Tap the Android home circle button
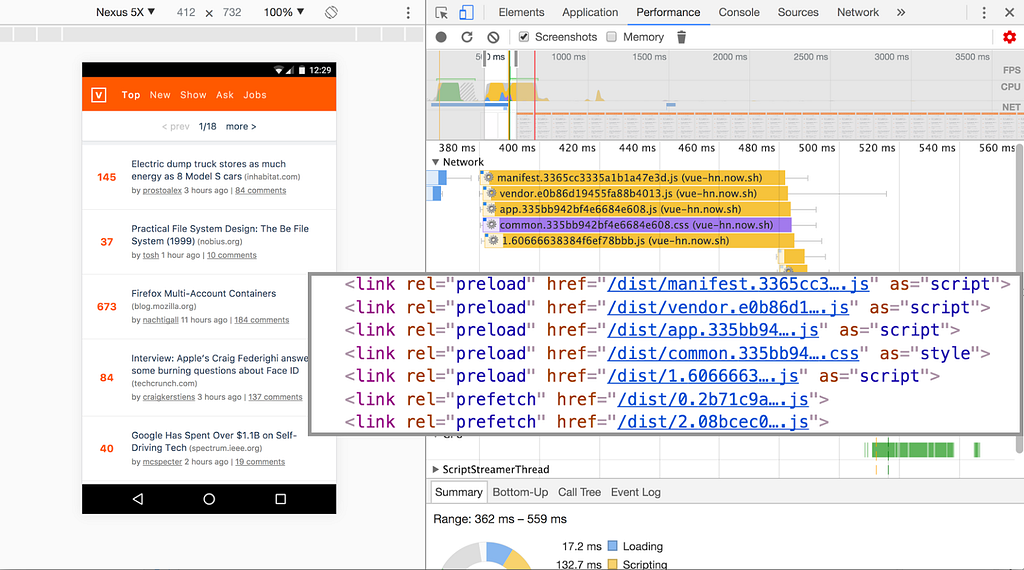Viewport: 1024px width, 570px height. click(209, 499)
